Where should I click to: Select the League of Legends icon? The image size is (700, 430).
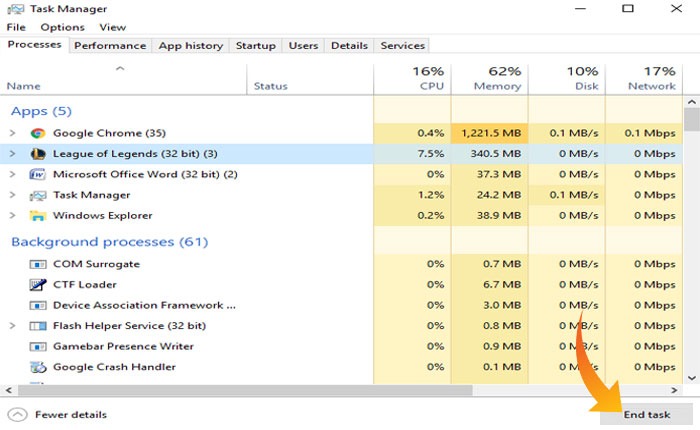click(x=38, y=154)
